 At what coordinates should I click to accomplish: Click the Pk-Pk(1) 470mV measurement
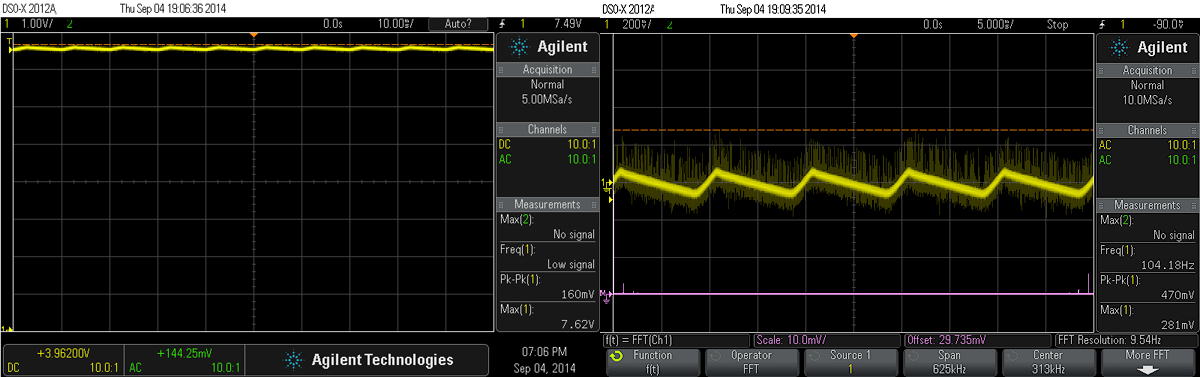coord(1147,287)
